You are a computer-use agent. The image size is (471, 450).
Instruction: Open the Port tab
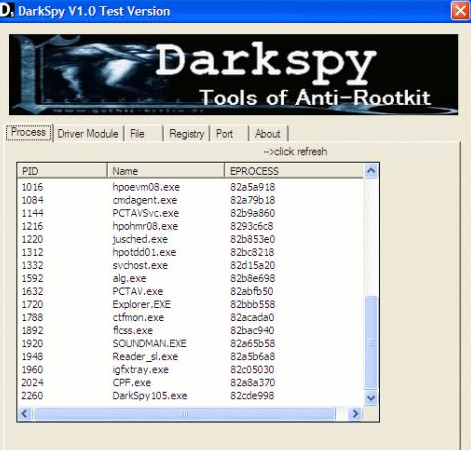(229, 134)
